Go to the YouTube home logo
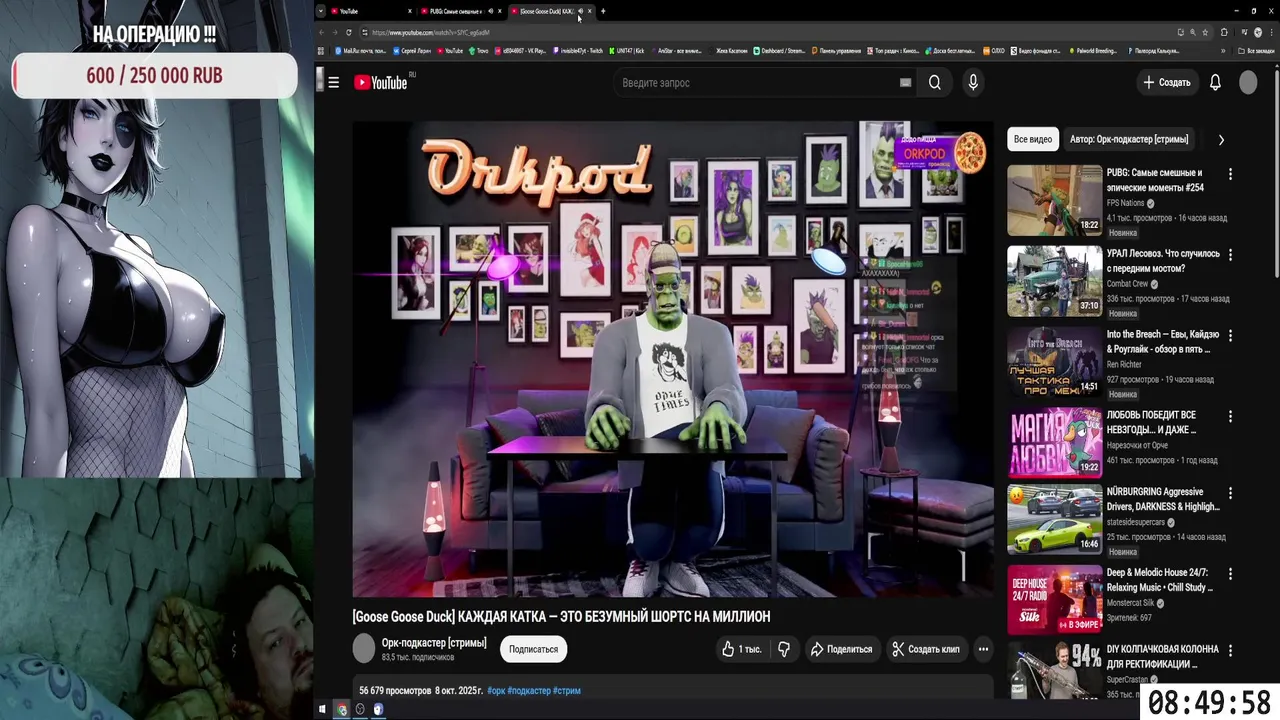This screenshot has width=1280, height=720. [380, 83]
